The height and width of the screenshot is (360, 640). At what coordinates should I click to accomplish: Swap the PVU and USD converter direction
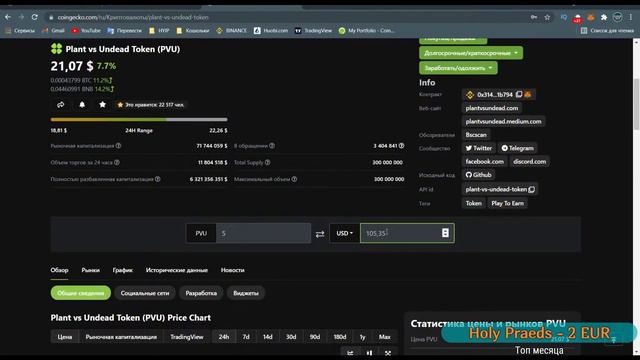(x=320, y=234)
